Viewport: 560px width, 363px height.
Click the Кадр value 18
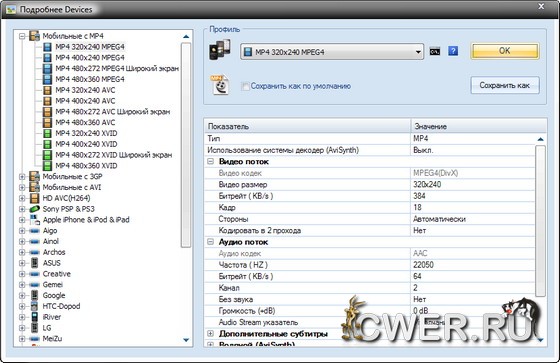click(x=417, y=207)
